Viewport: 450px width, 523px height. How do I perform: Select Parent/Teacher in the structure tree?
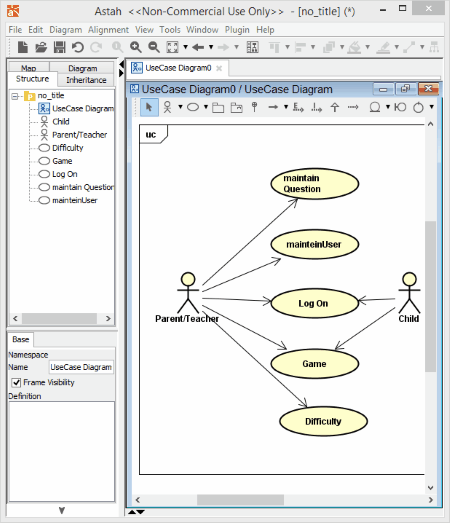pyautogui.click(x=79, y=135)
